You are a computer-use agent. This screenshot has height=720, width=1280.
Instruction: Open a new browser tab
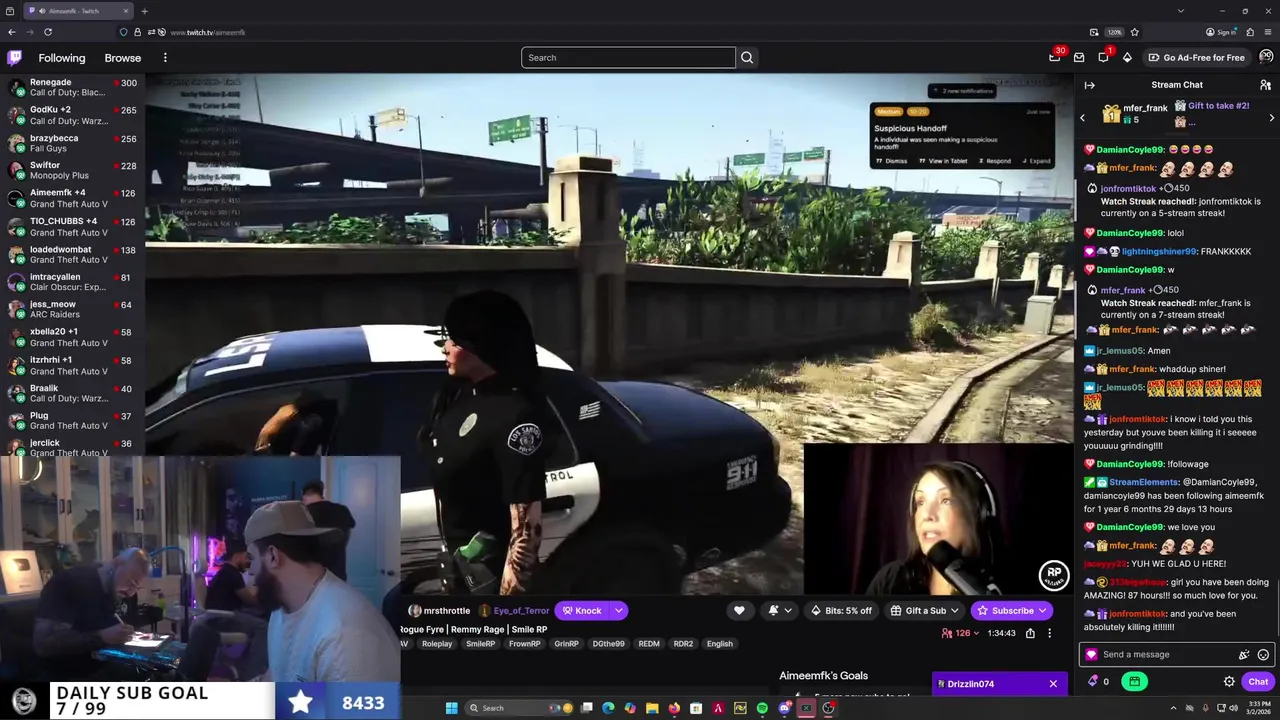pyautogui.click(x=144, y=11)
